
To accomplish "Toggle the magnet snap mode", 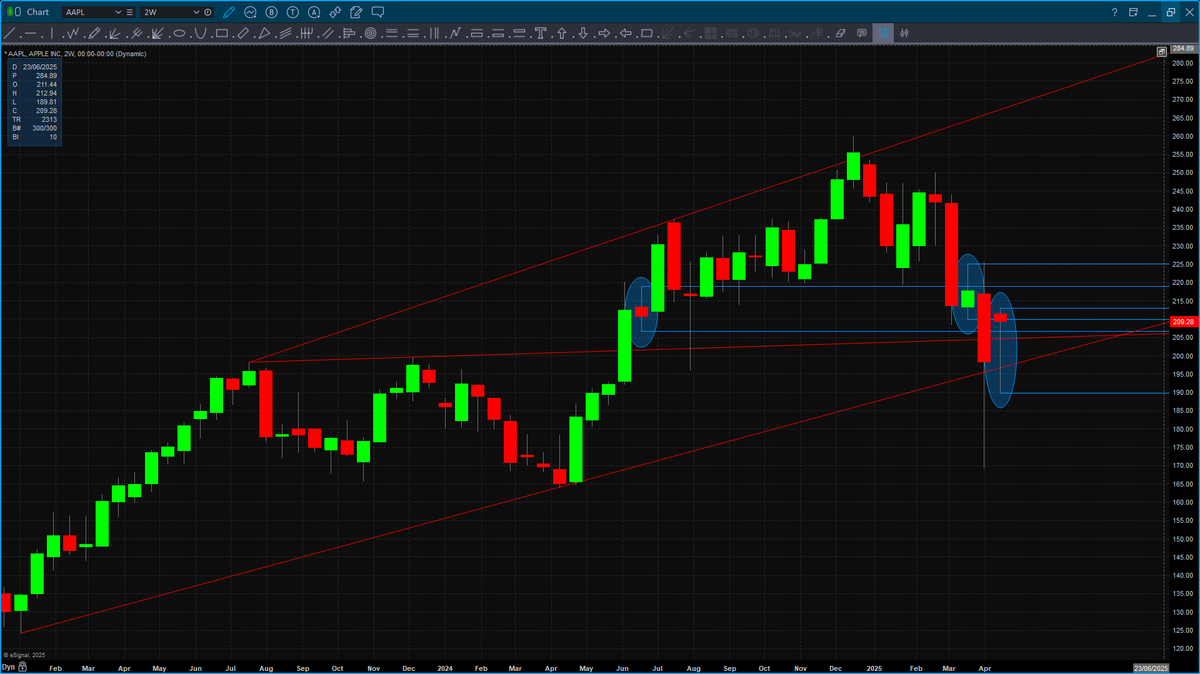I will pyautogui.click(x=883, y=33).
